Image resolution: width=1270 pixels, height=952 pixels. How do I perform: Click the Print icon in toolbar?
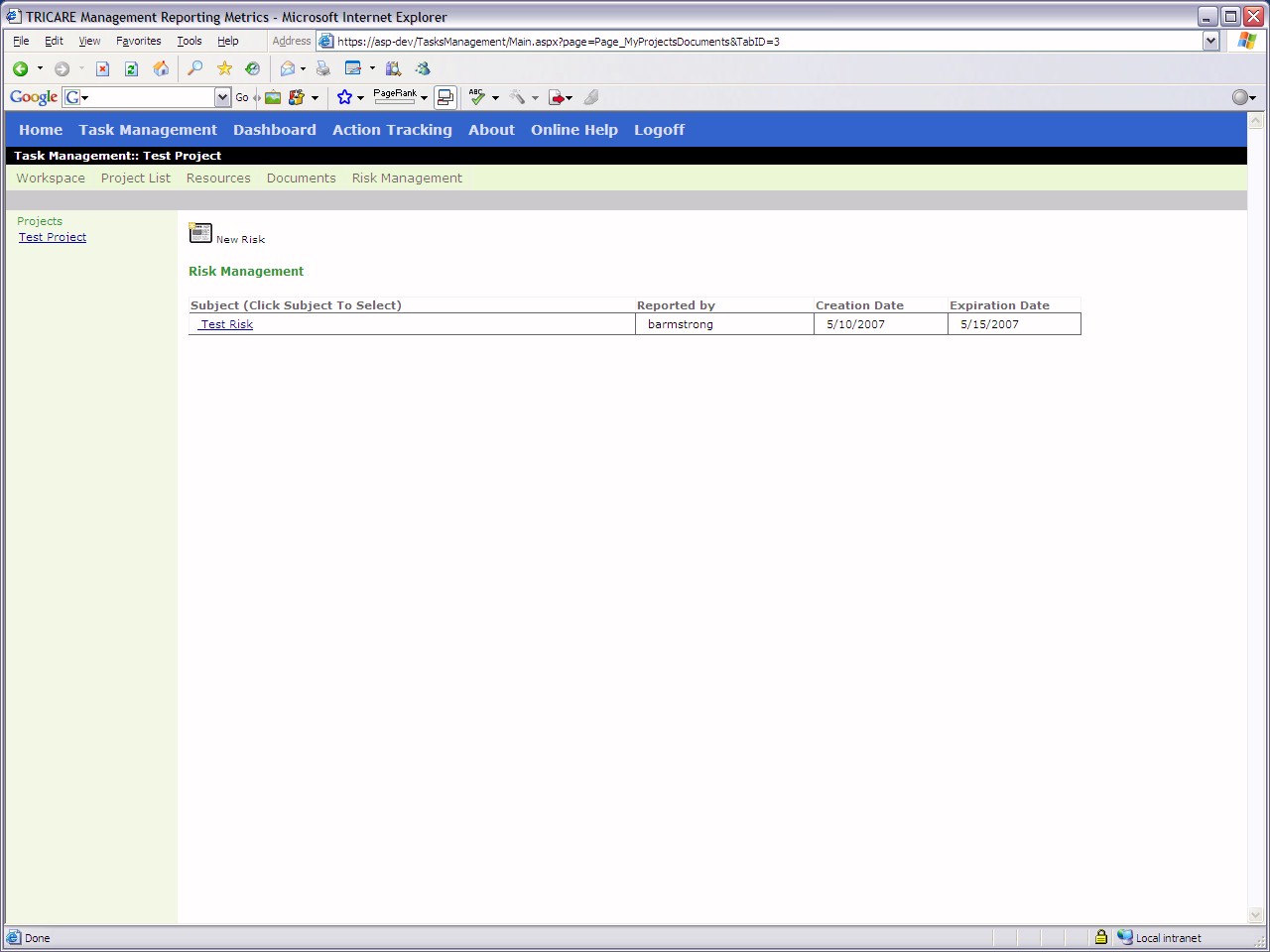pyautogui.click(x=322, y=68)
